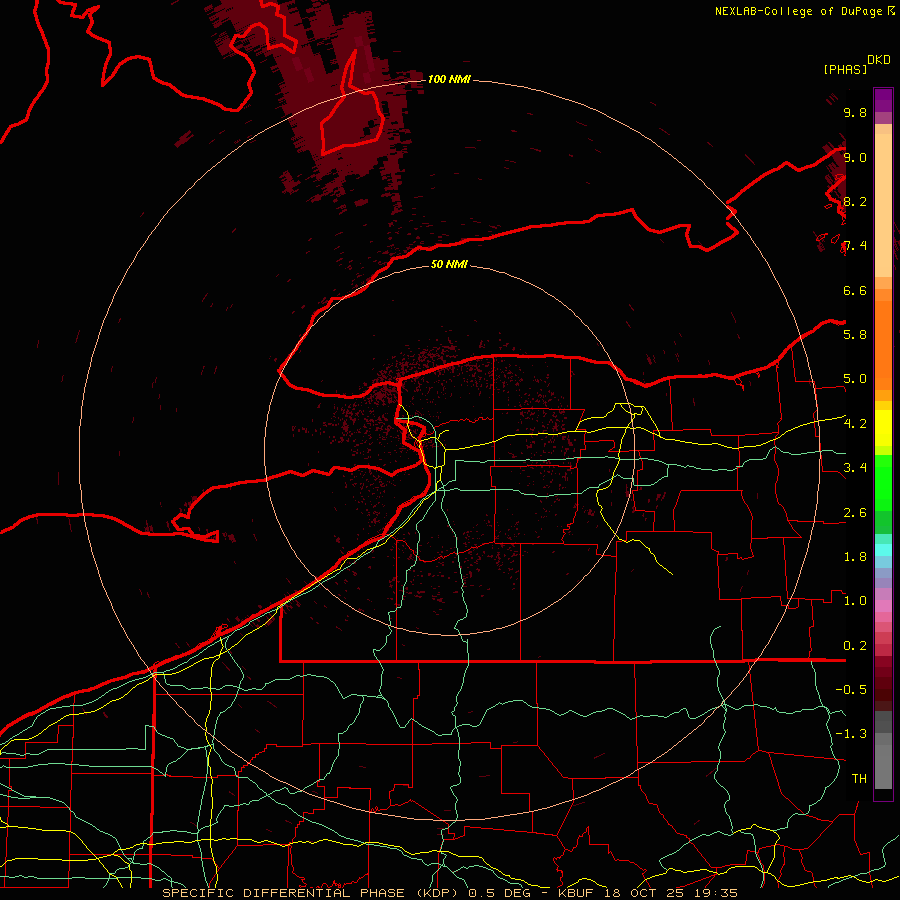Pick the yellow swatch beside the 4.2 value
The width and height of the screenshot is (900, 900).
[883, 424]
